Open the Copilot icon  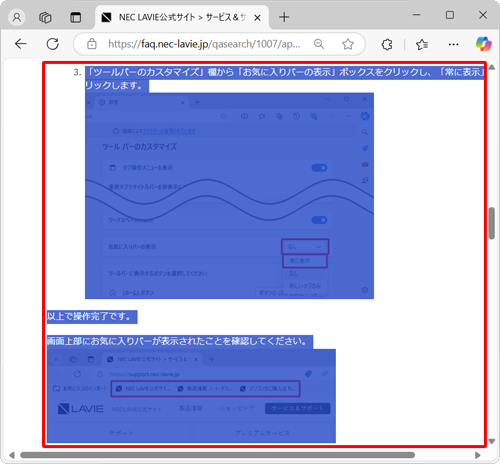483,44
